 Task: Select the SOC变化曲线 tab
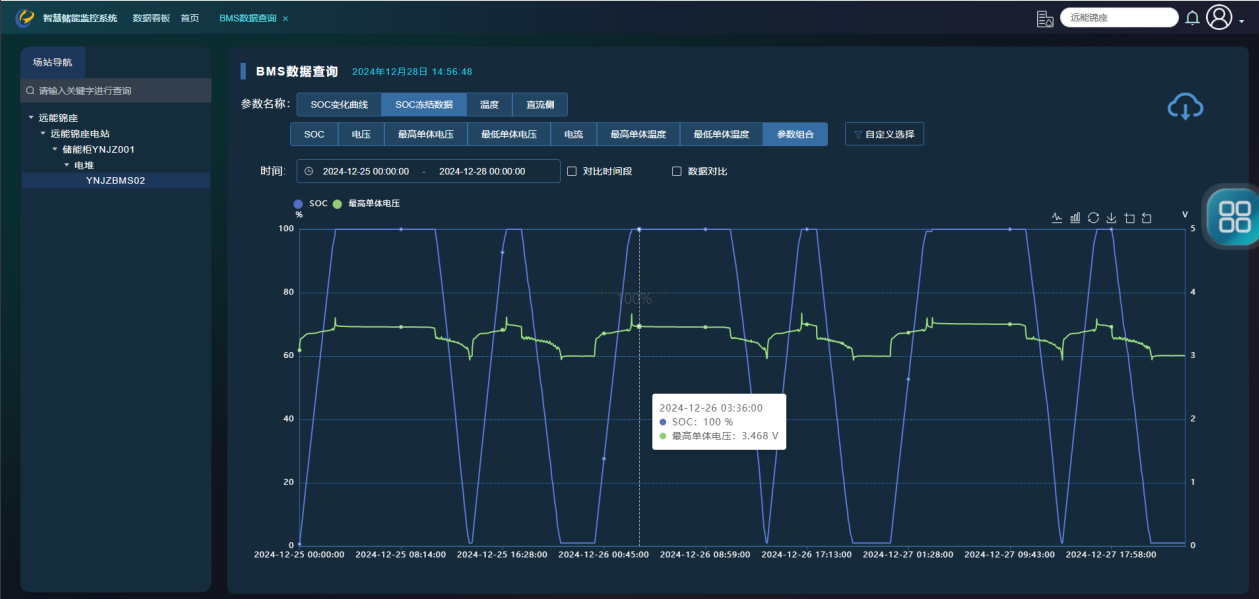339,104
